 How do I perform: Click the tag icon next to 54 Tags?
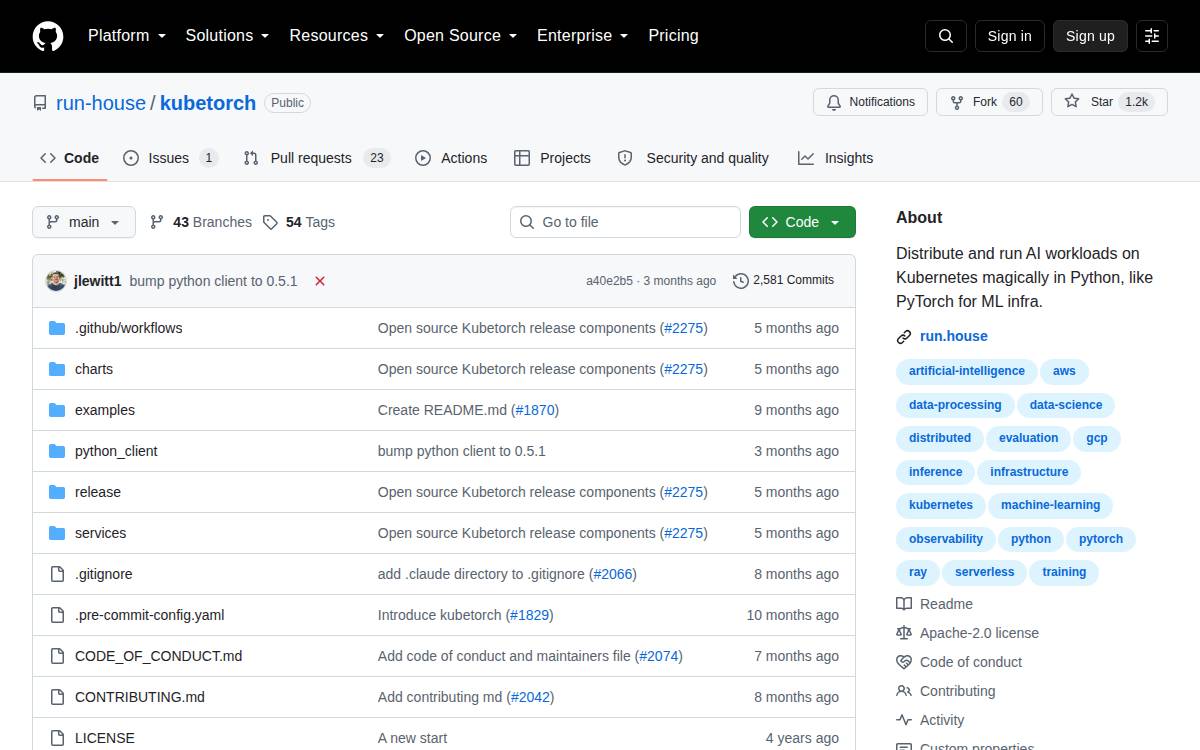[270, 222]
